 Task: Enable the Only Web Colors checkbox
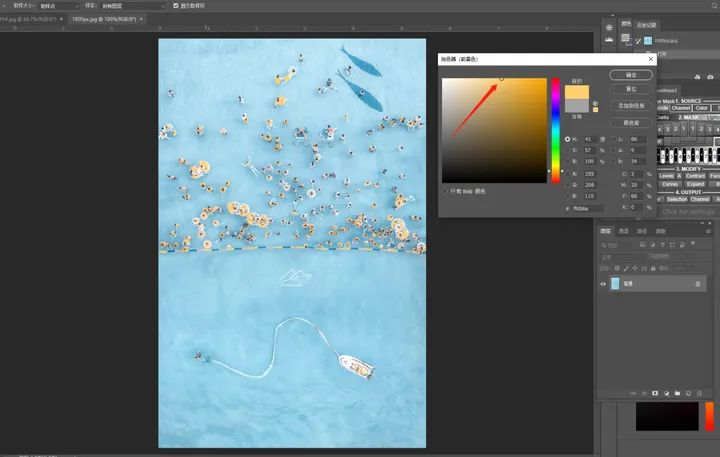[445, 192]
